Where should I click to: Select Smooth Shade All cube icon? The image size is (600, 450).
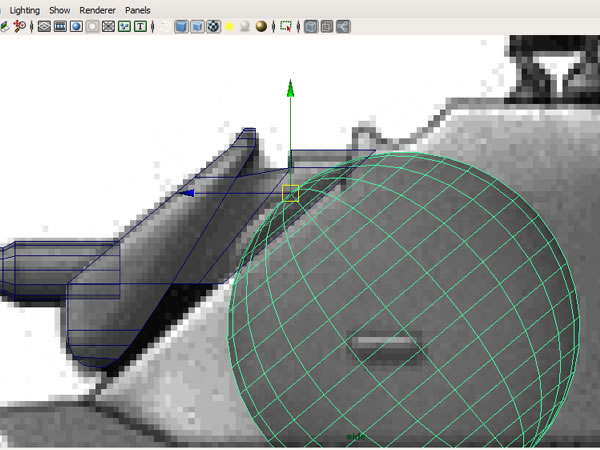(x=181, y=26)
